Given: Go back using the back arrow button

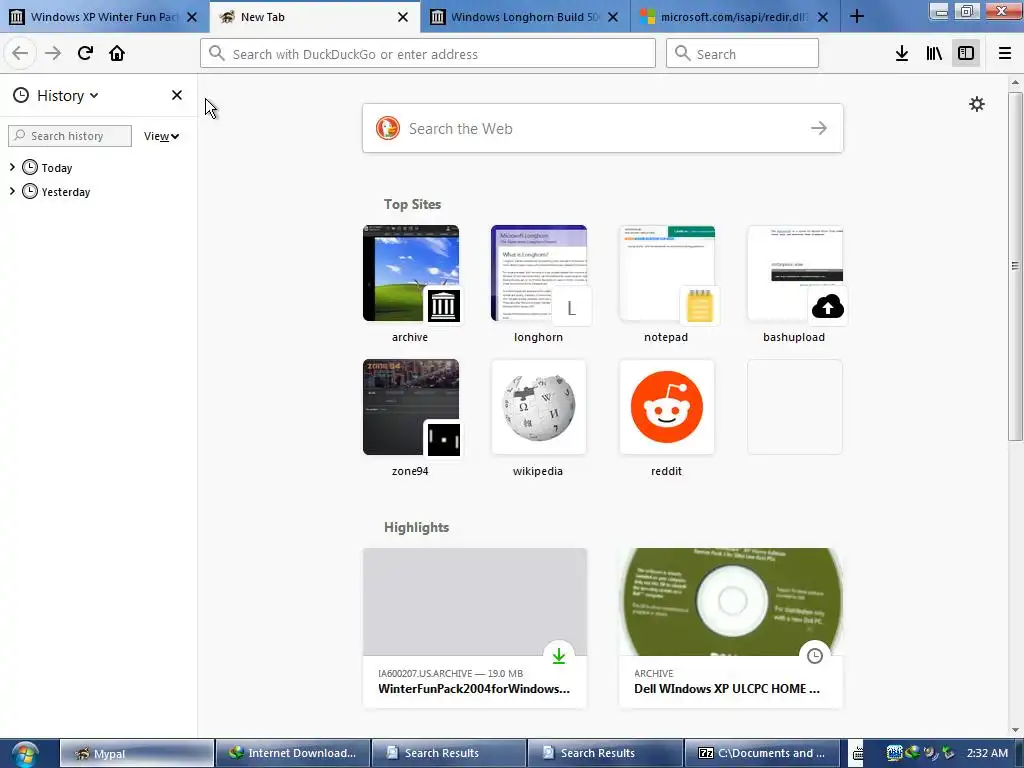Looking at the screenshot, I should (20, 53).
